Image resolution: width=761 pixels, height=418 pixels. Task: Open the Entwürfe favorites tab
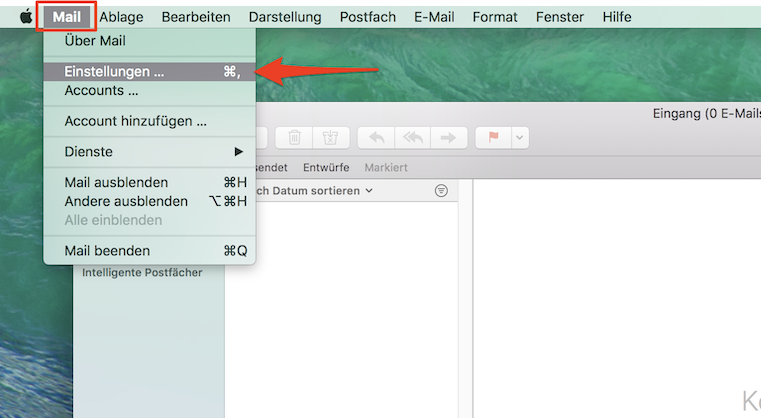point(326,167)
